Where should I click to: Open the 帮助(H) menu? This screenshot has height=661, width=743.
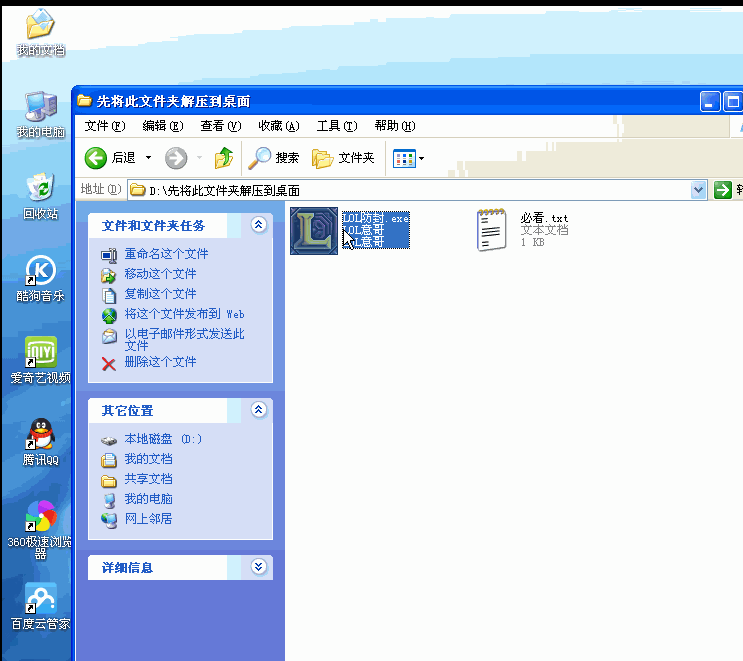point(395,126)
